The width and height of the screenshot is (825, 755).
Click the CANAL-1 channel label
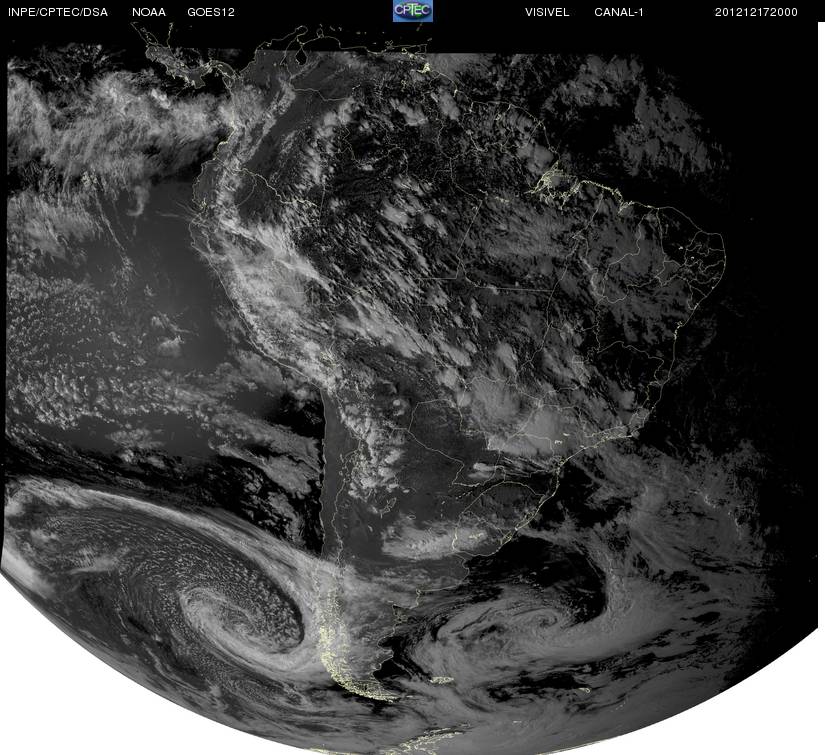[619, 12]
